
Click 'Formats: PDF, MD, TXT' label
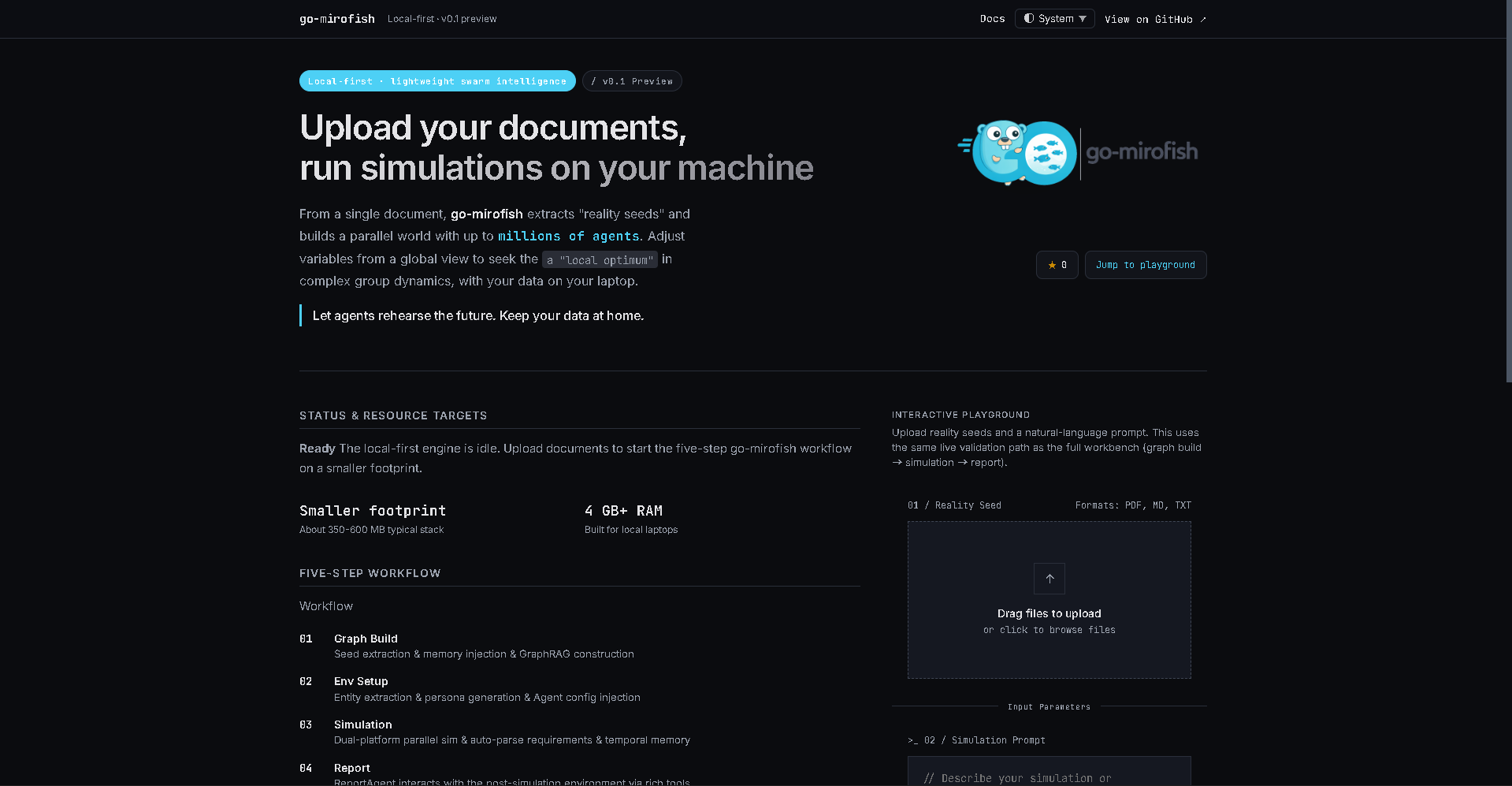click(1133, 505)
